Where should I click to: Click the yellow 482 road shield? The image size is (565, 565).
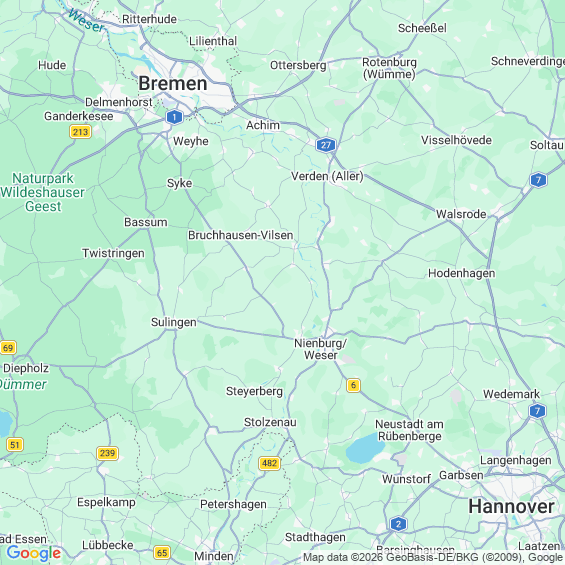(x=270, y=463)
